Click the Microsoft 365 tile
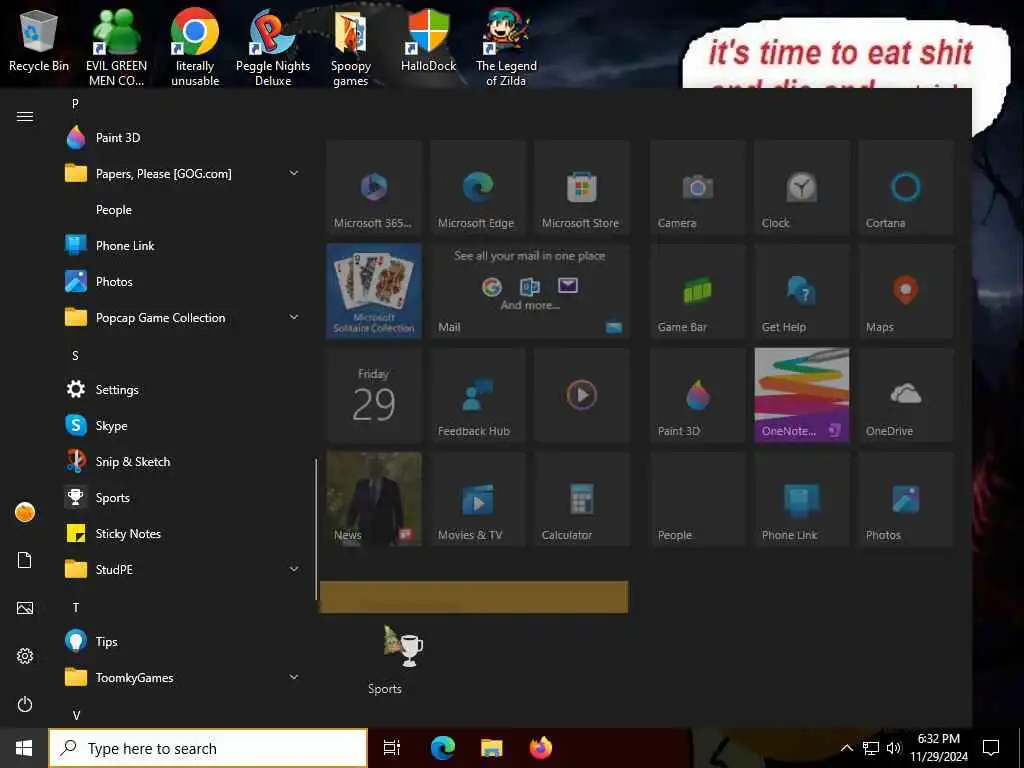 pyautogui.click(x=374, y=187)
